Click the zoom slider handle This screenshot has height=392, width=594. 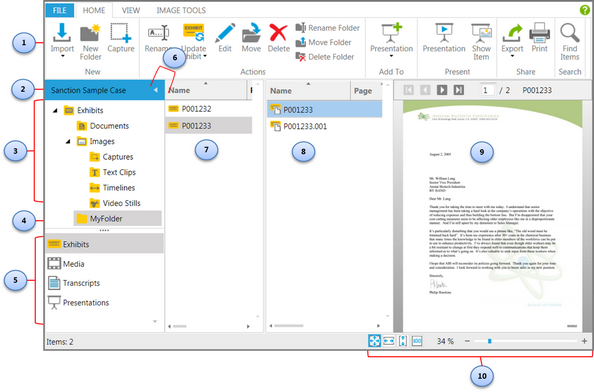489,341
